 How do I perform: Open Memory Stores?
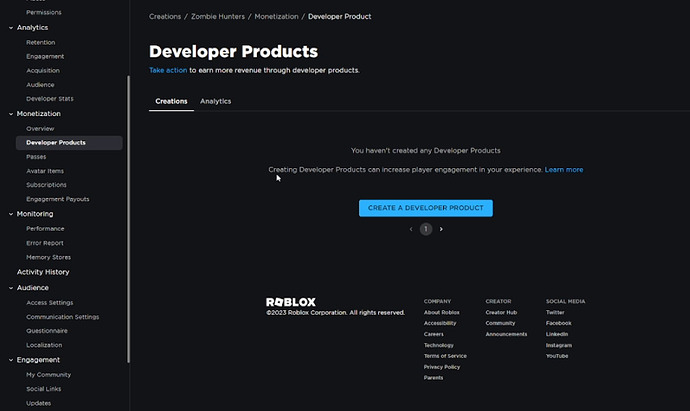coord(48,257)
